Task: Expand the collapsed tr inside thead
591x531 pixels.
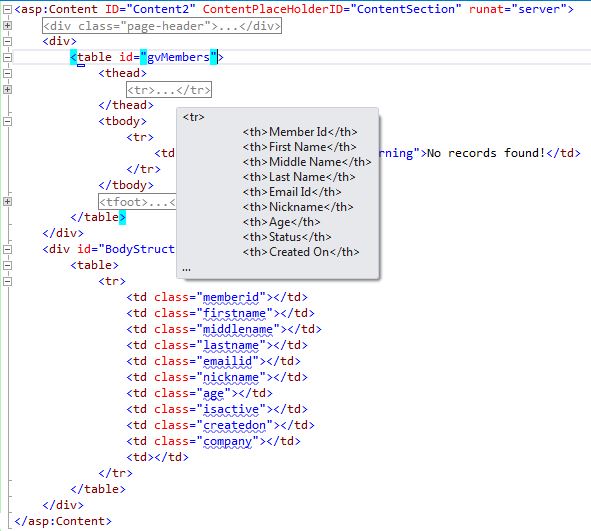Action: 8,89
